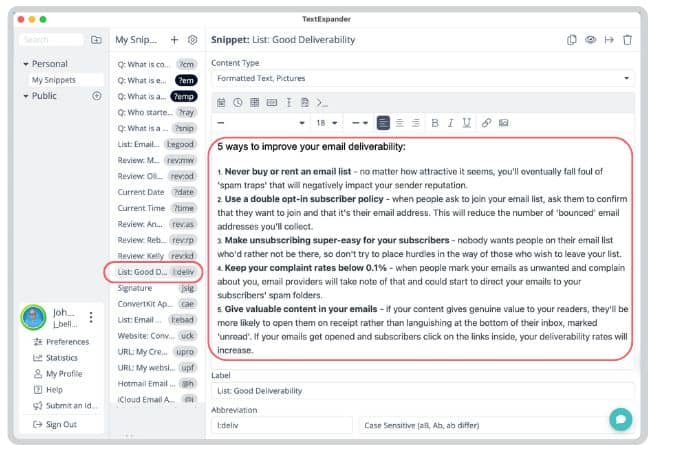Open the user account three-dot menu
This screenshot has height=450, width=700.
[x=91, y=317]
